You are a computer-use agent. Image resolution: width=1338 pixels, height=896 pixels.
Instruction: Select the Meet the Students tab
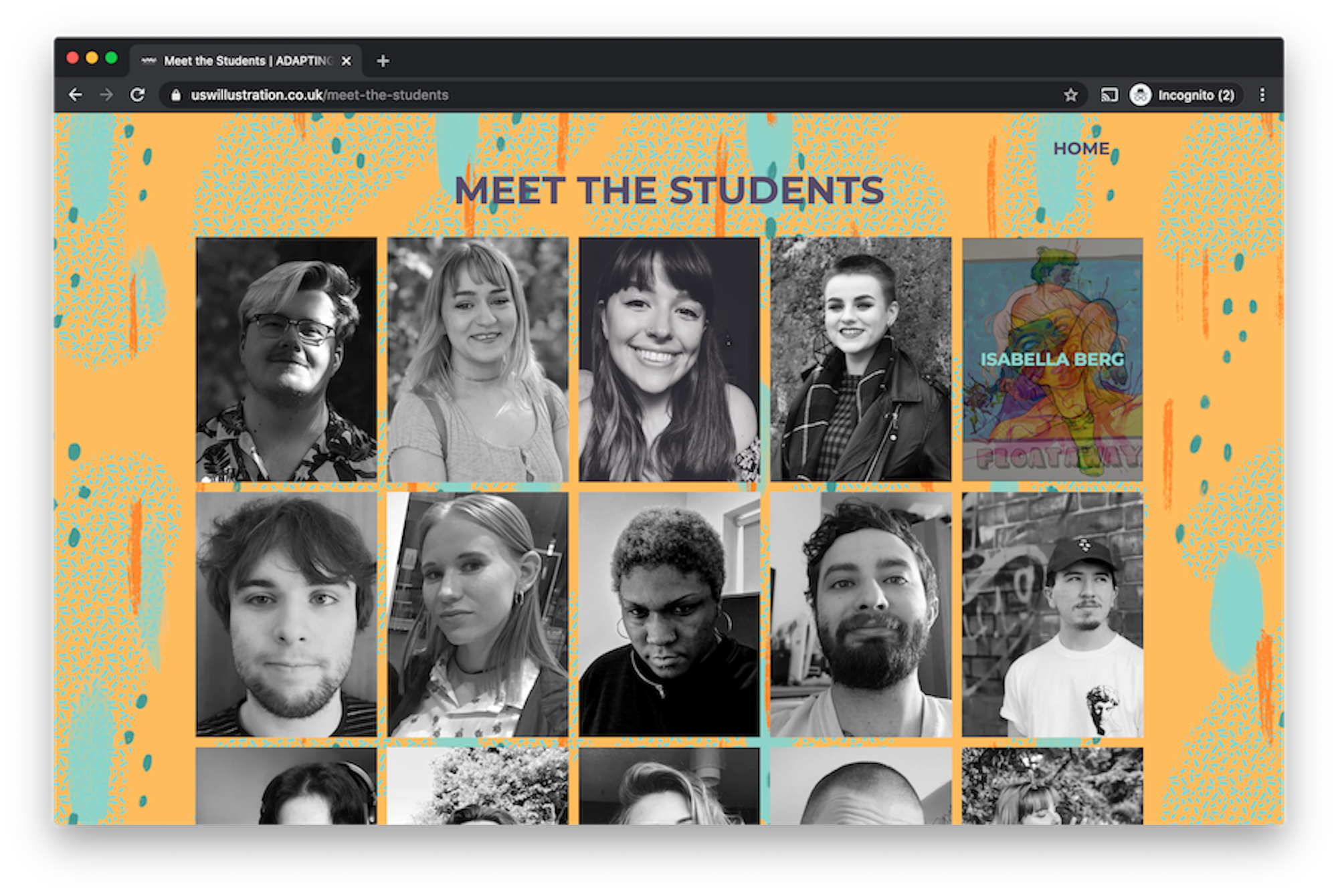[x=246, y=61]
